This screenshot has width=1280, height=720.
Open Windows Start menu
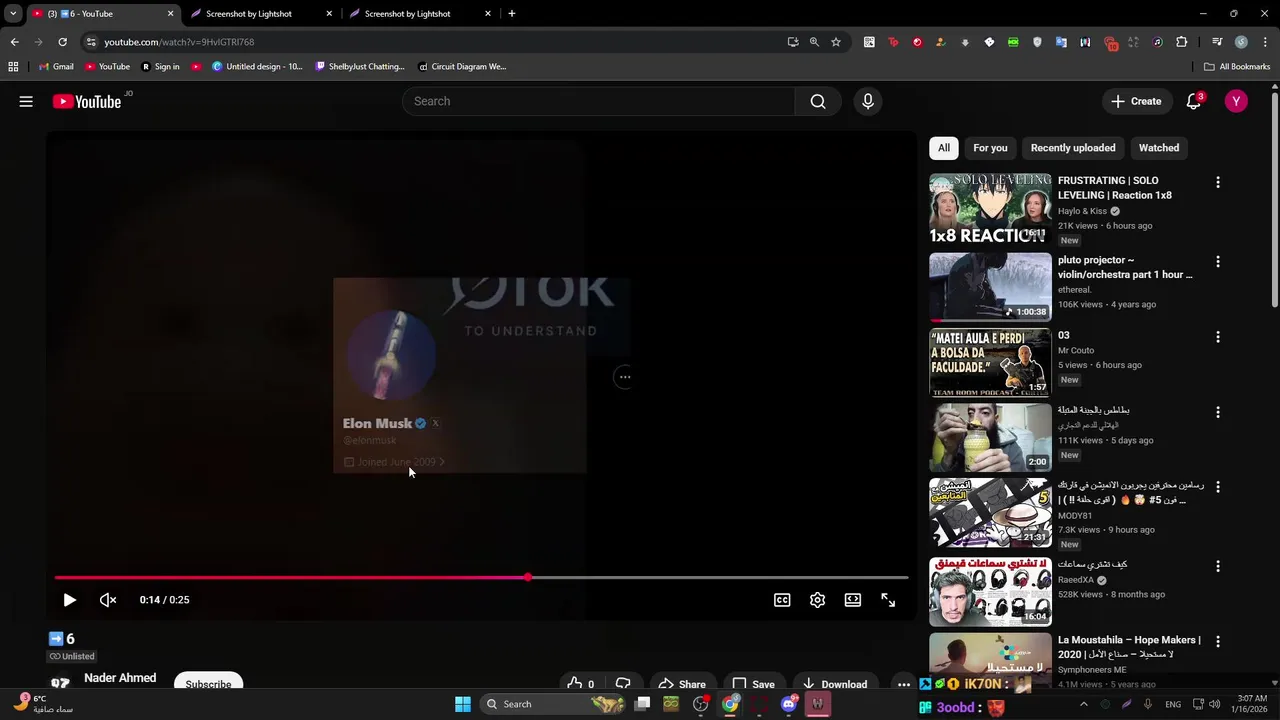click(463, 704)
